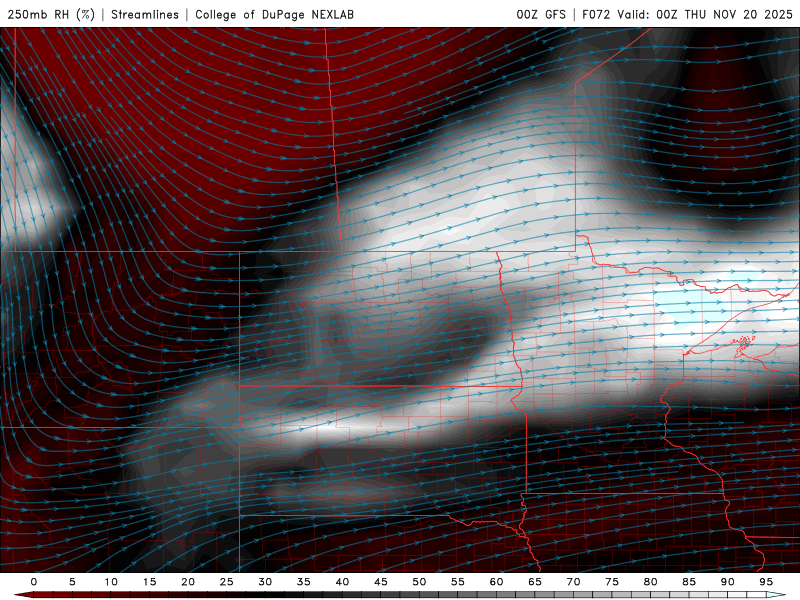Click 'College of DuPage NEXLAB' text
This screenshot has width=800, height=600.
(274, 14)
